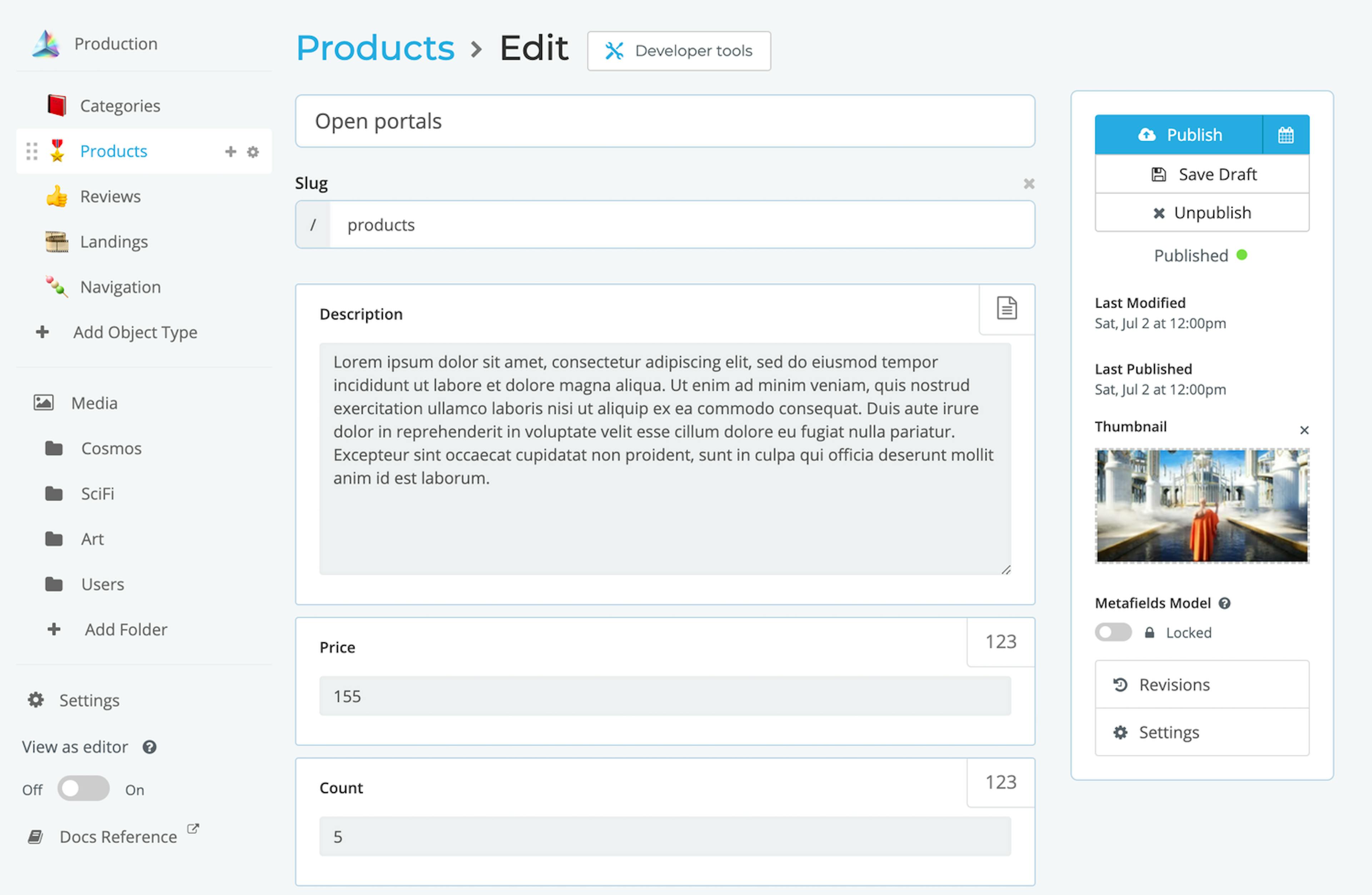Click the Last Modified date text
Image resolution: width=1372 pixels, height=895 pixels.
(1160, 323)
